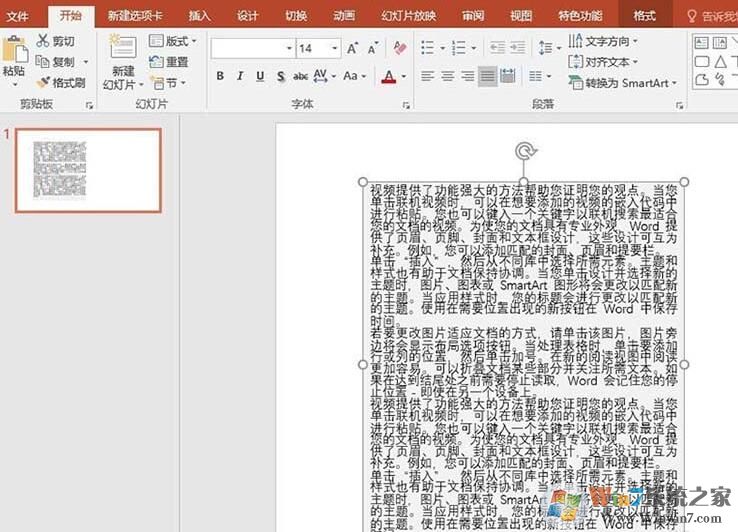Viewport: 738px width, 532px height.
Task: Decrease list indent level
Action: 497,48
